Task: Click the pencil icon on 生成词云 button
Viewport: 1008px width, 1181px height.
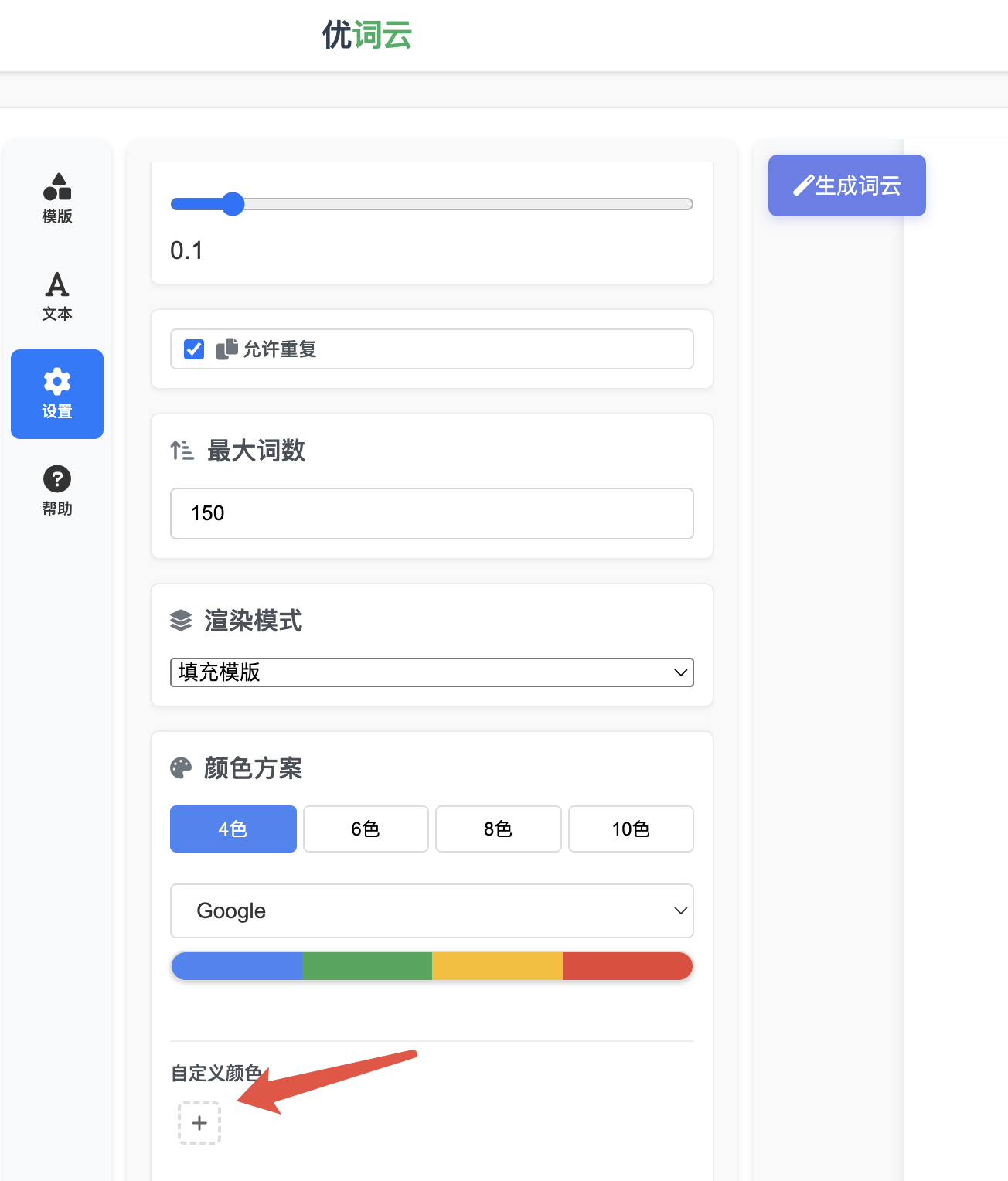Action: tap(802, 185)
